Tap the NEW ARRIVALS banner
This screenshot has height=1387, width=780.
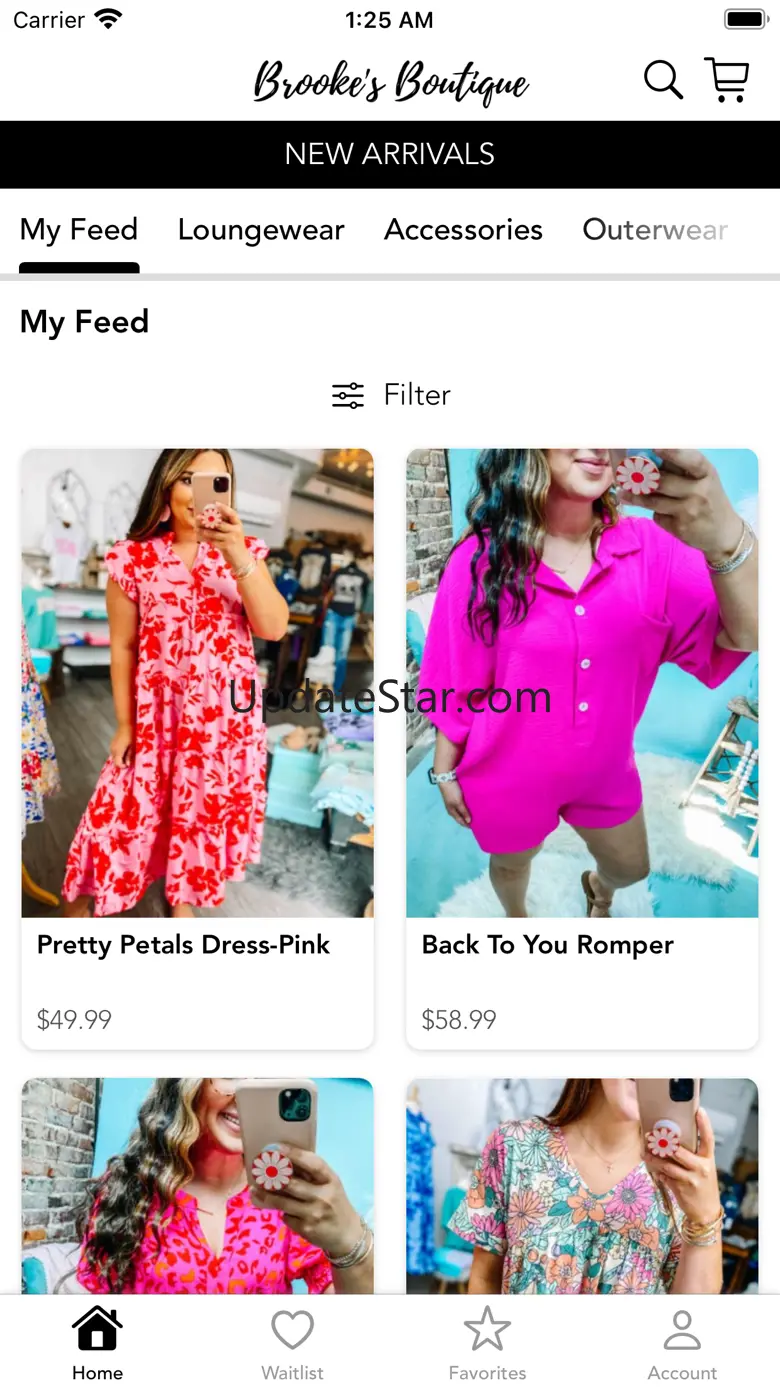390,154
